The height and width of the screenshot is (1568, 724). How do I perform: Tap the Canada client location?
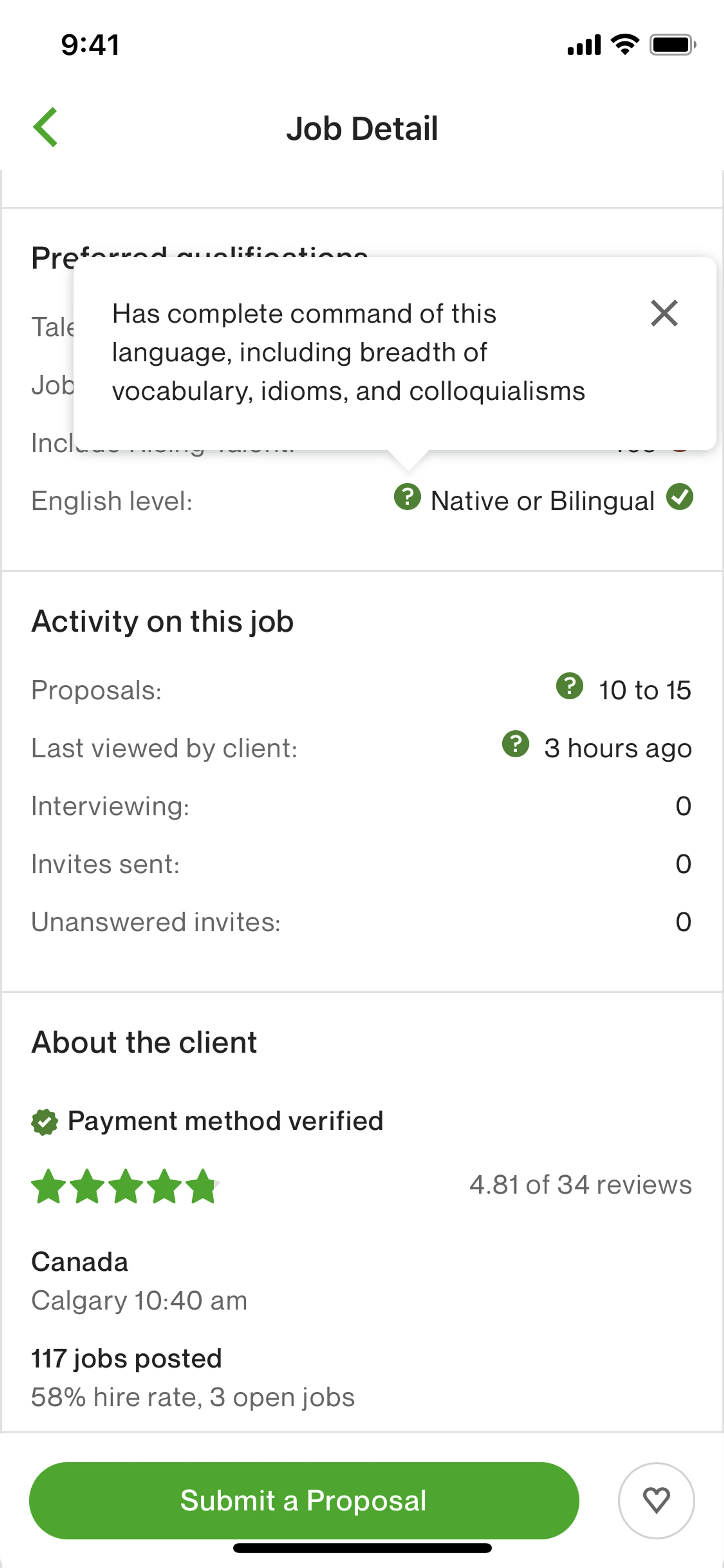tap(80, 1262)
